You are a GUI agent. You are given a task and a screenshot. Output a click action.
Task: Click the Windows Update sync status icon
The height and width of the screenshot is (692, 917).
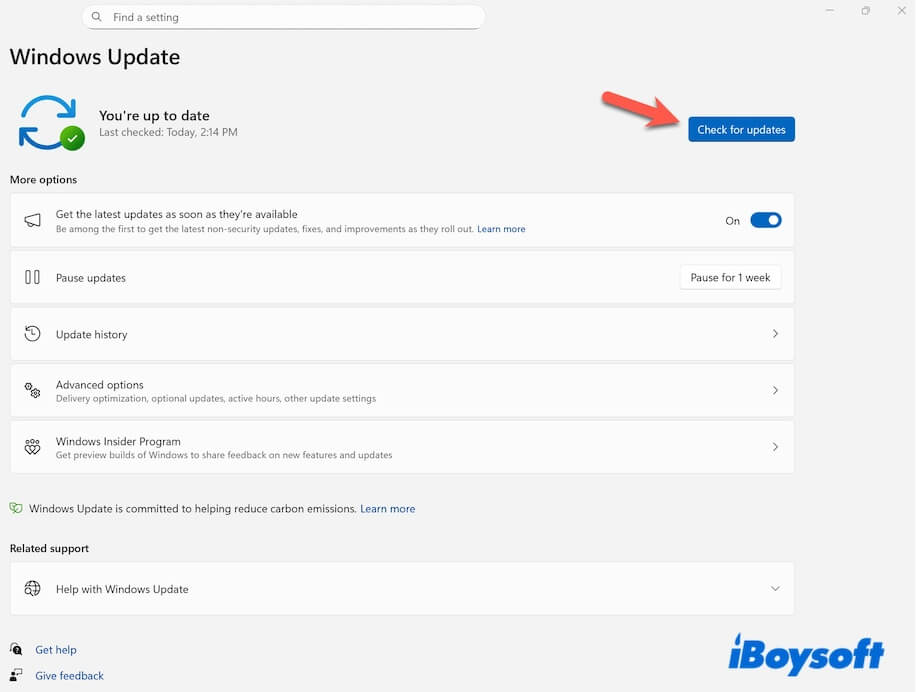[51, 123]
